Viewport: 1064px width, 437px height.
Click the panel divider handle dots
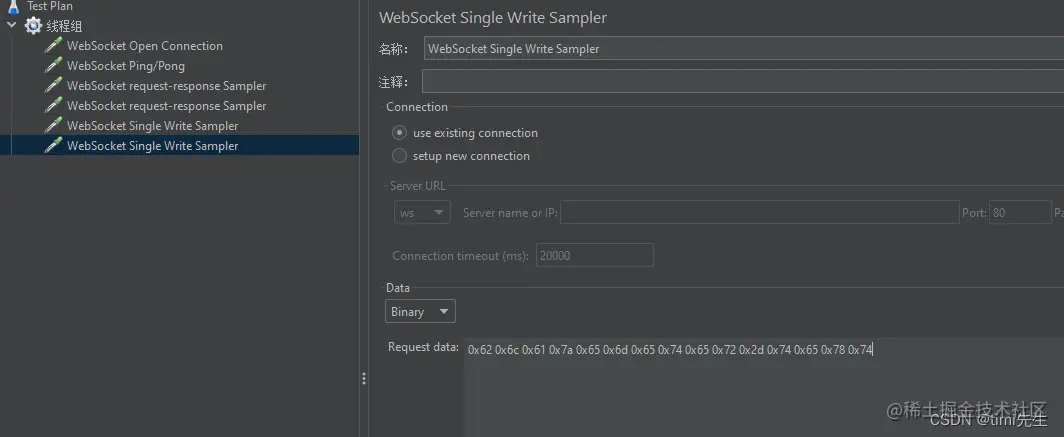click(364, 378)
